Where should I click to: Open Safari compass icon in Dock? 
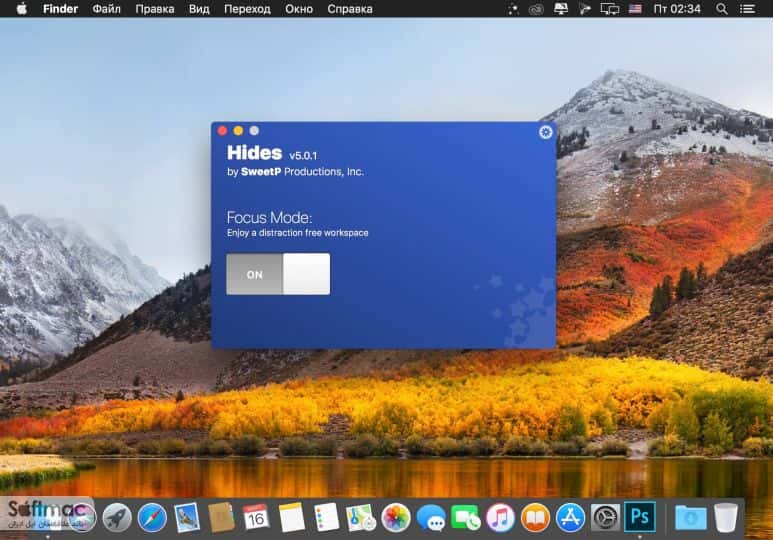point(152,517)
